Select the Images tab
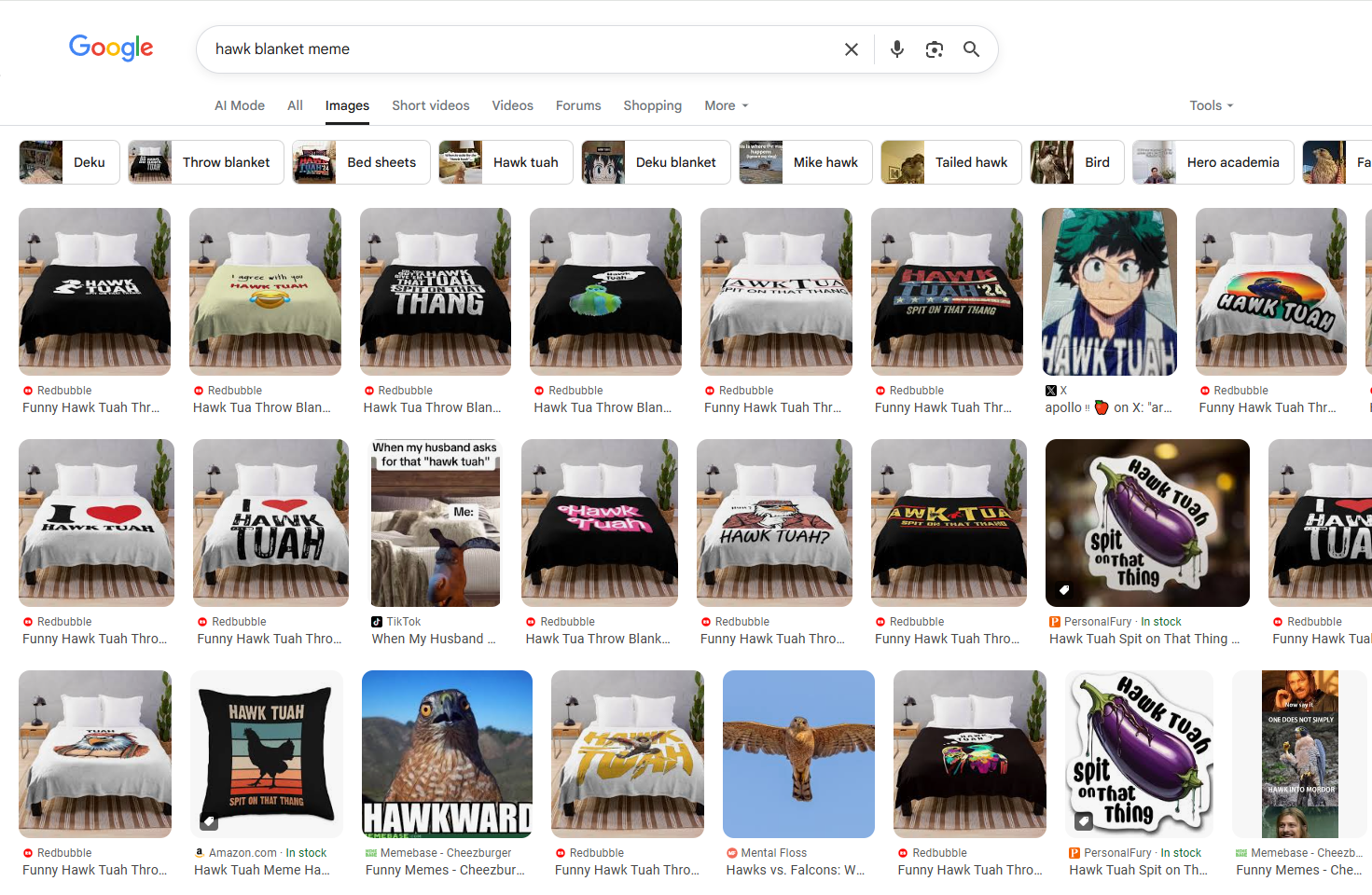Viewport: 1372px width, 895px height. 347,105
